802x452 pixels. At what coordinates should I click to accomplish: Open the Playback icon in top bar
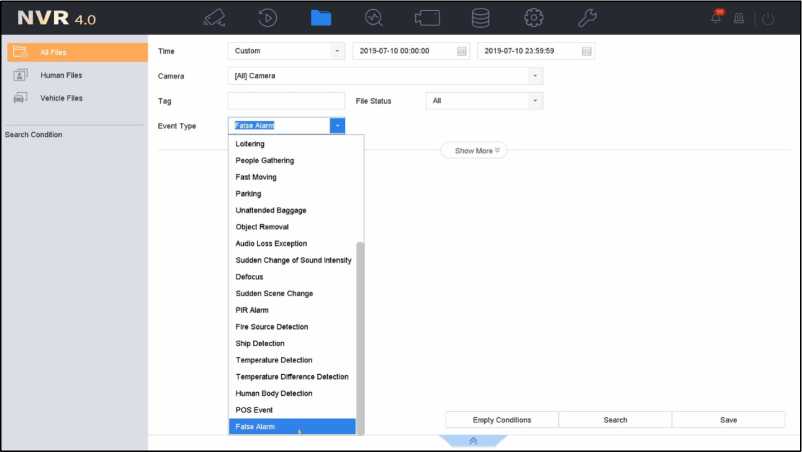268,18
